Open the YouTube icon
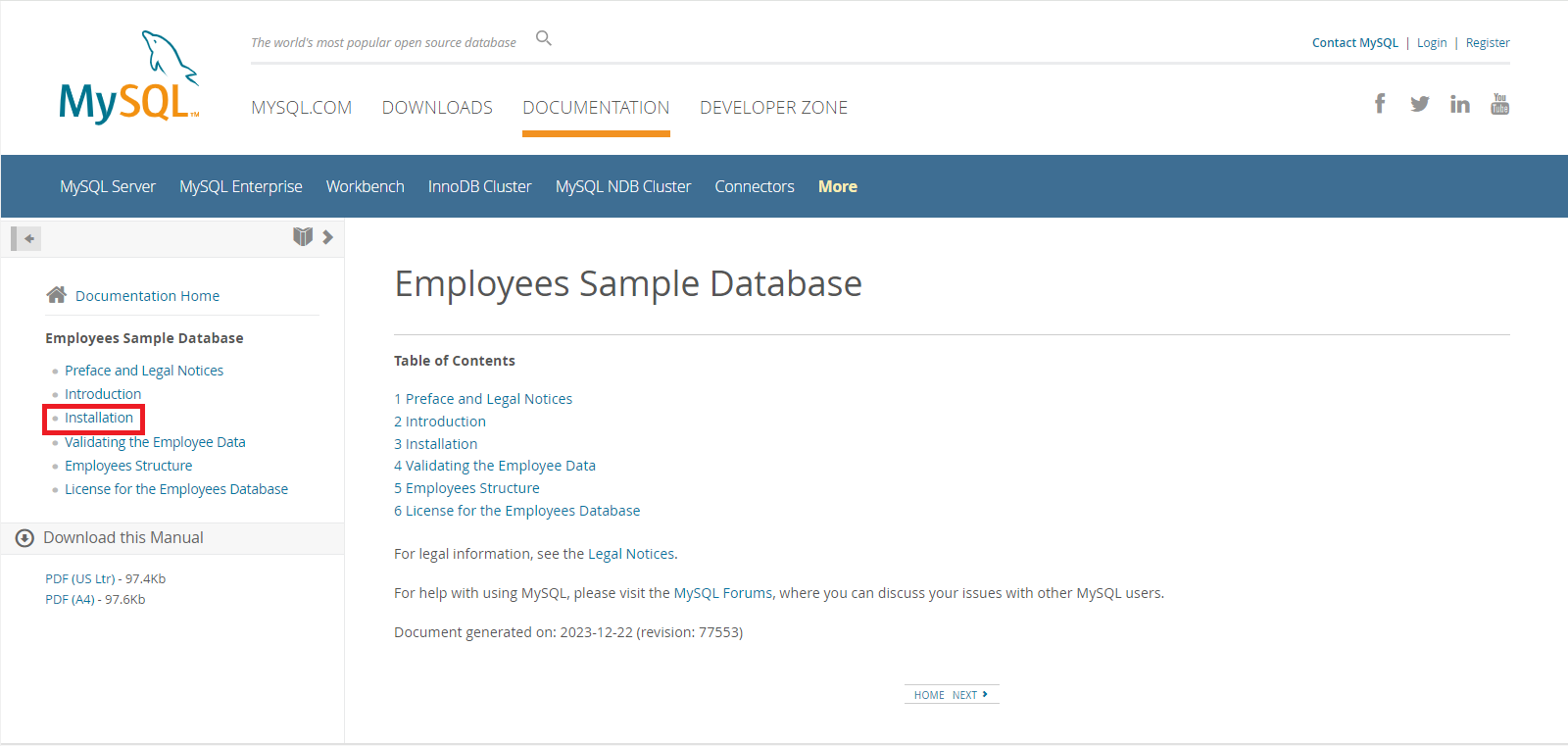 pyautogui.click(x=1500, y=104)
